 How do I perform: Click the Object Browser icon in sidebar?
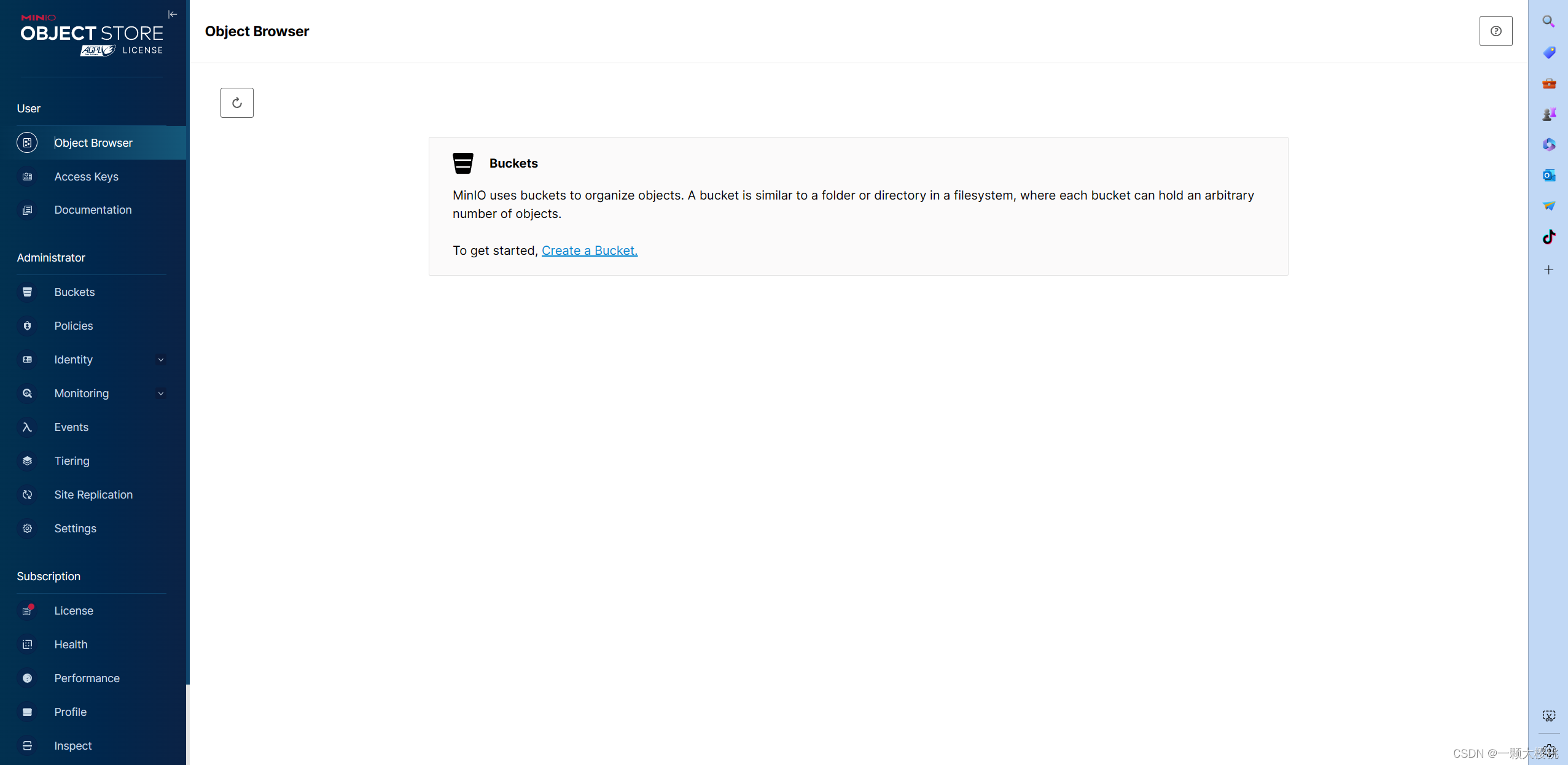tap(27, 142)
